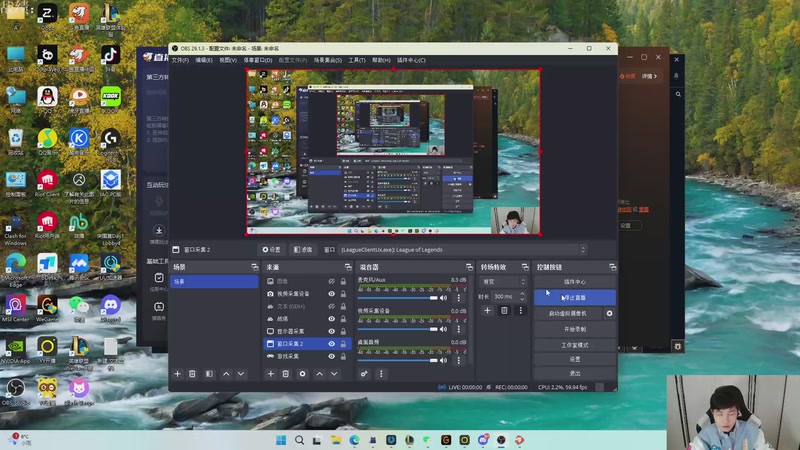Open the 文件(F) menu
Screen dimensions: 800x450
click(x=180, y=60)
